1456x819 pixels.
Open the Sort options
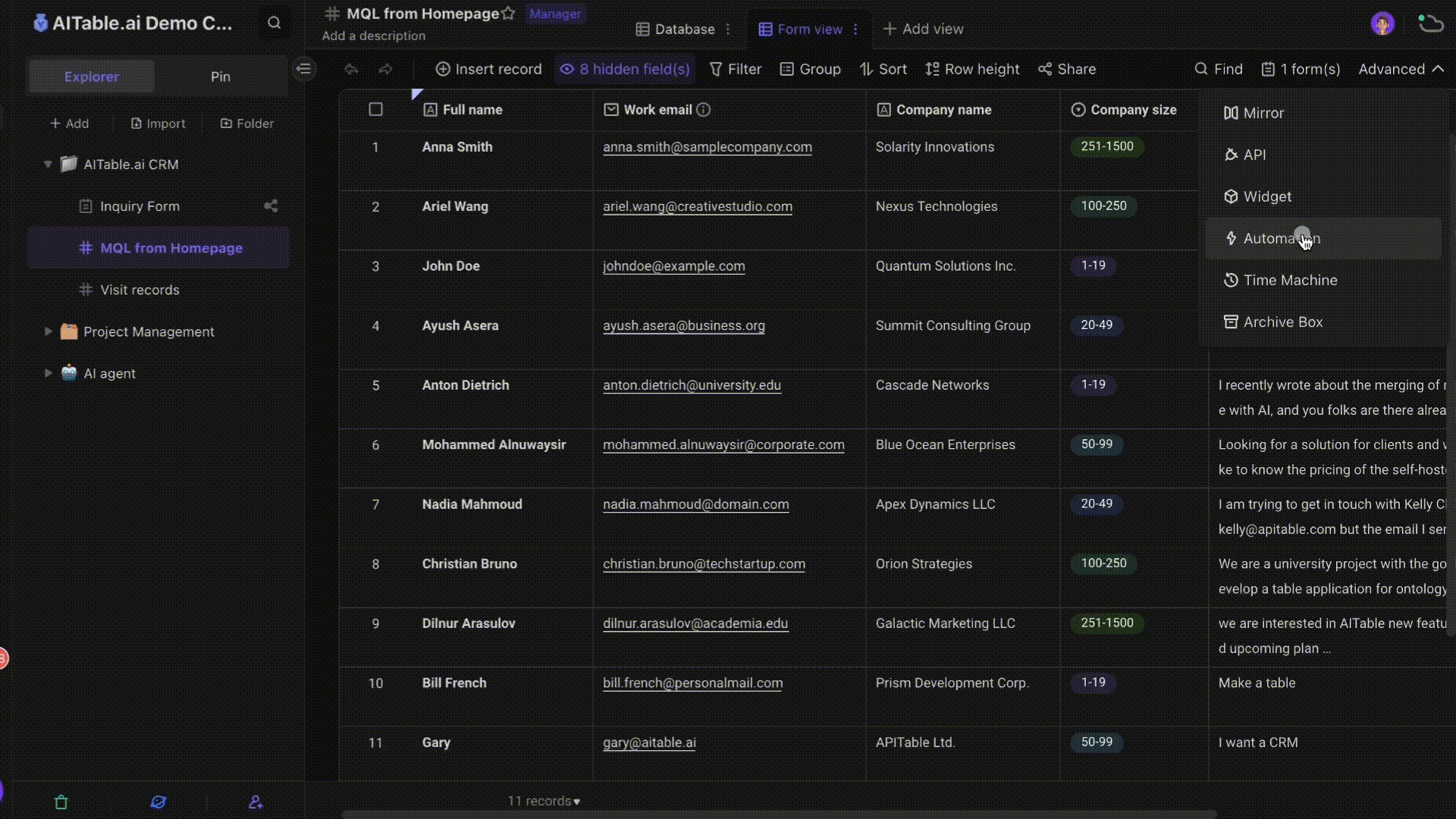pos(883,68)
